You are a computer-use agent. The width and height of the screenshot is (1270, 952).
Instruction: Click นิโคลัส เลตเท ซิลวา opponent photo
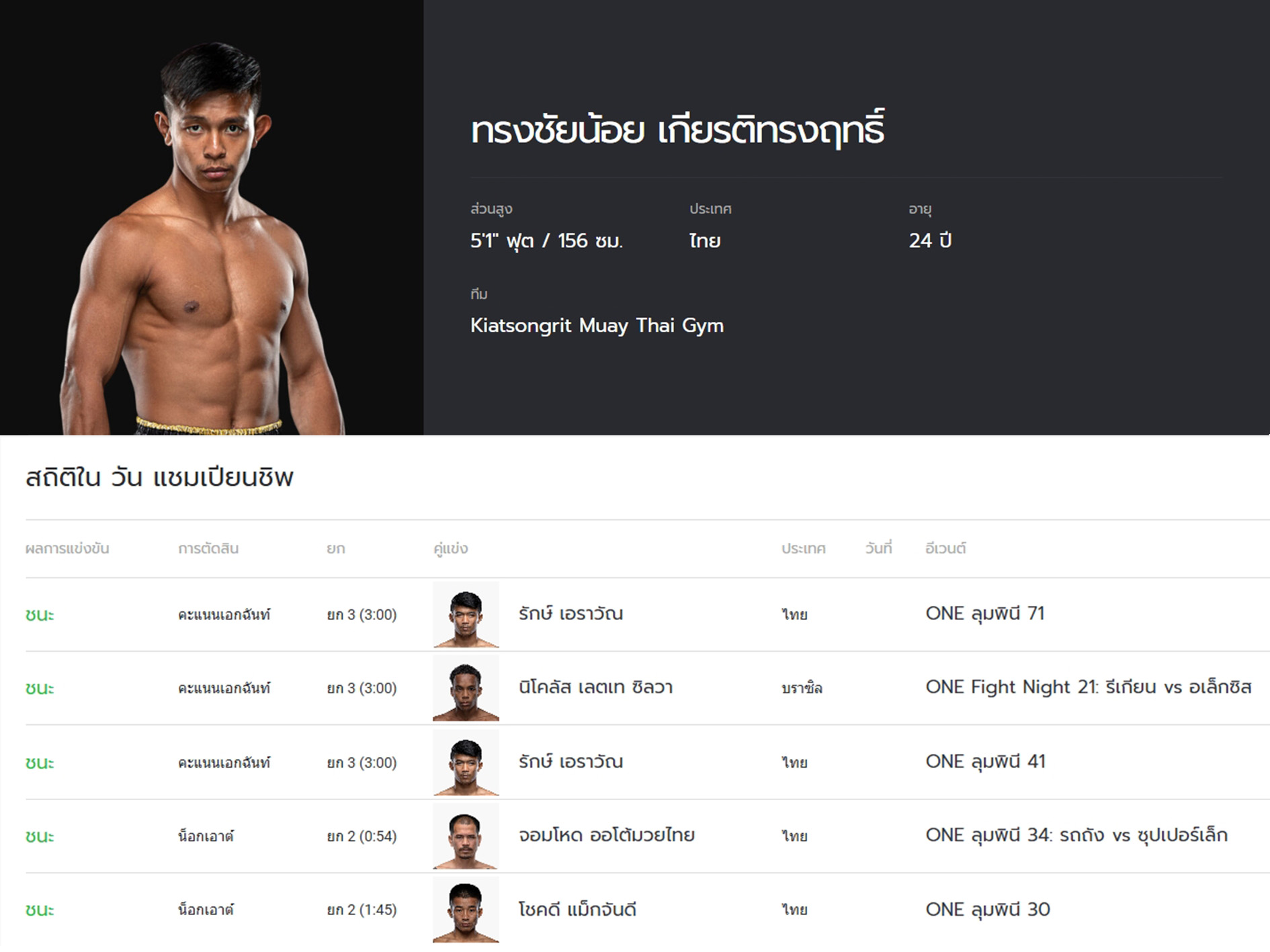click(466, 688)
